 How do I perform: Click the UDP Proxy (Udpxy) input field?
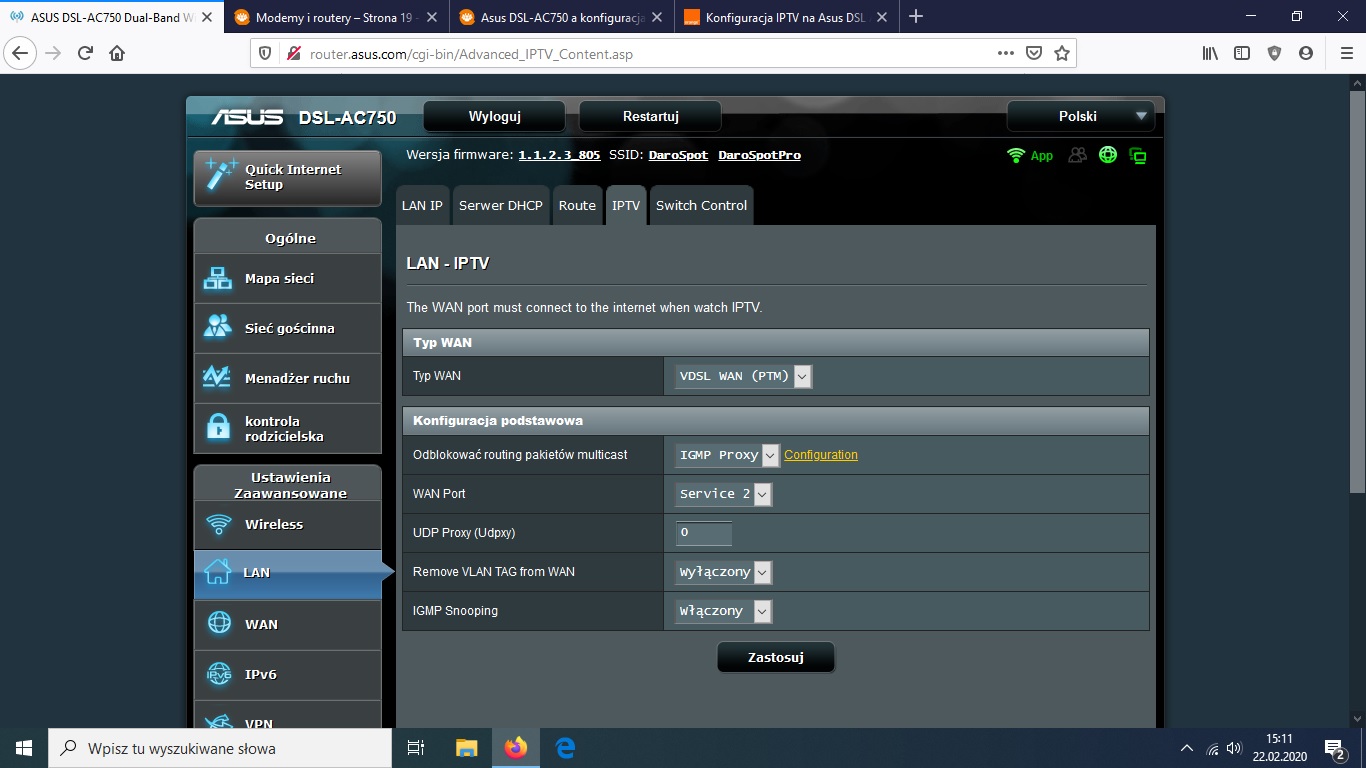(x=703, y=533)
